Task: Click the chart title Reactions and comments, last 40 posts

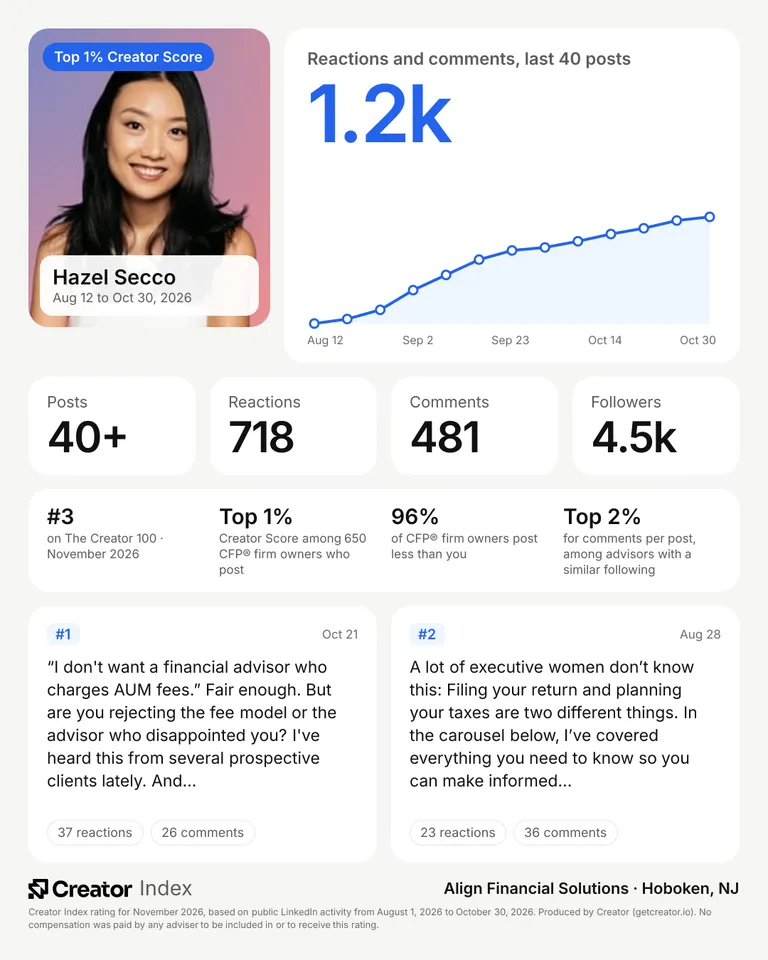Action: click(x=469, y=59)
